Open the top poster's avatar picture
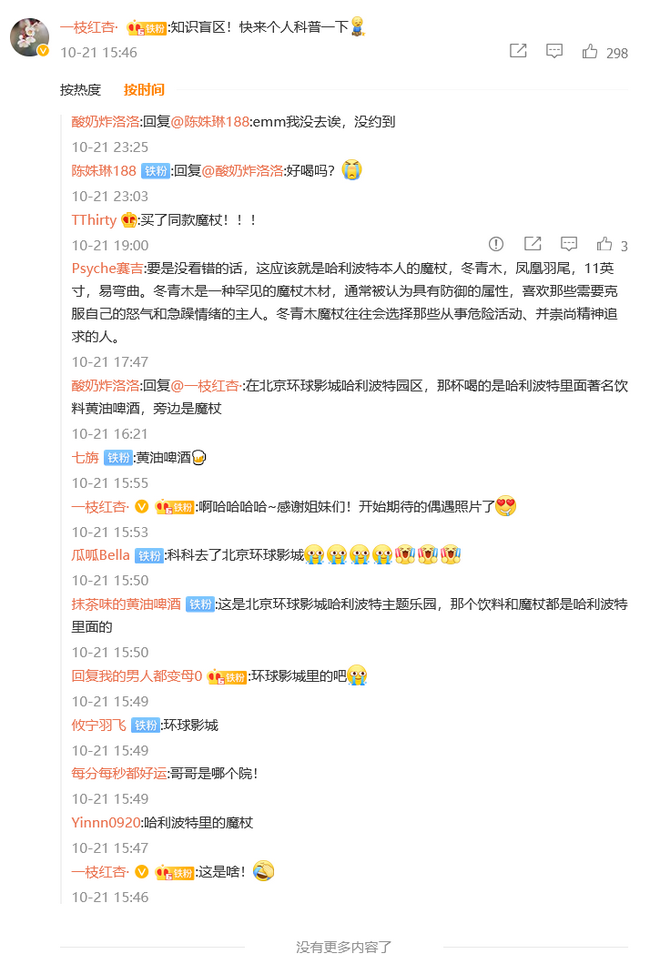 (x=30, y=38)
